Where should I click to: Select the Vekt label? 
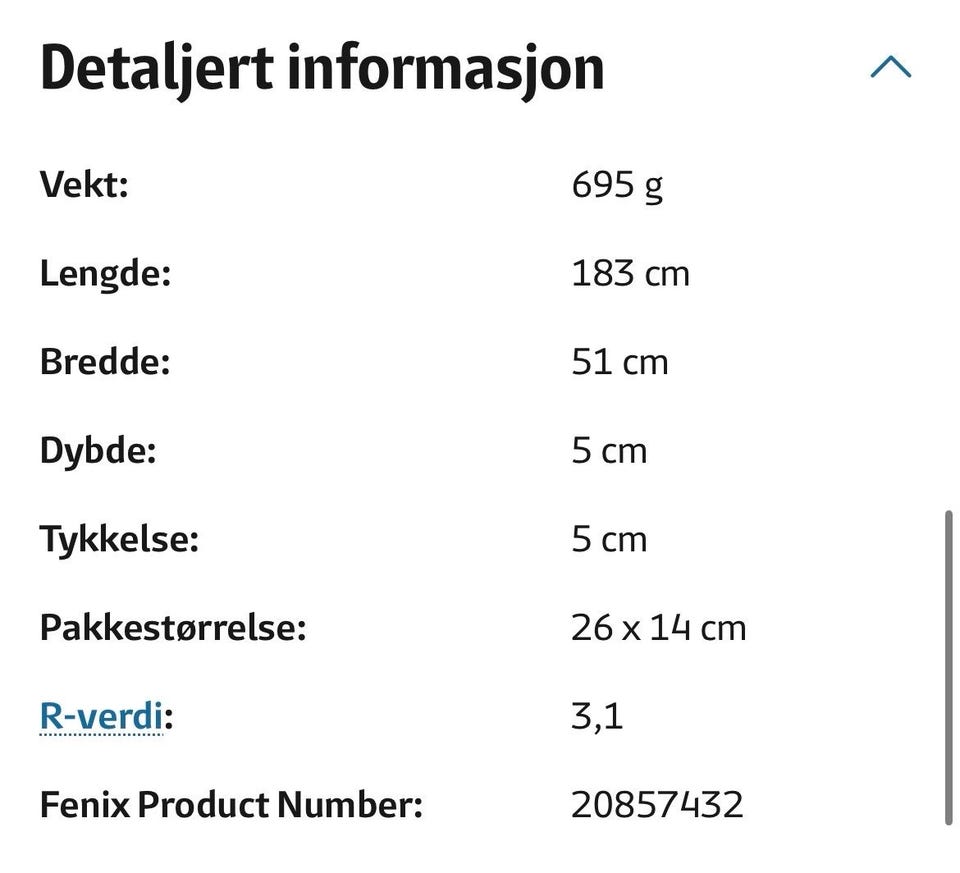coord(84,183)
